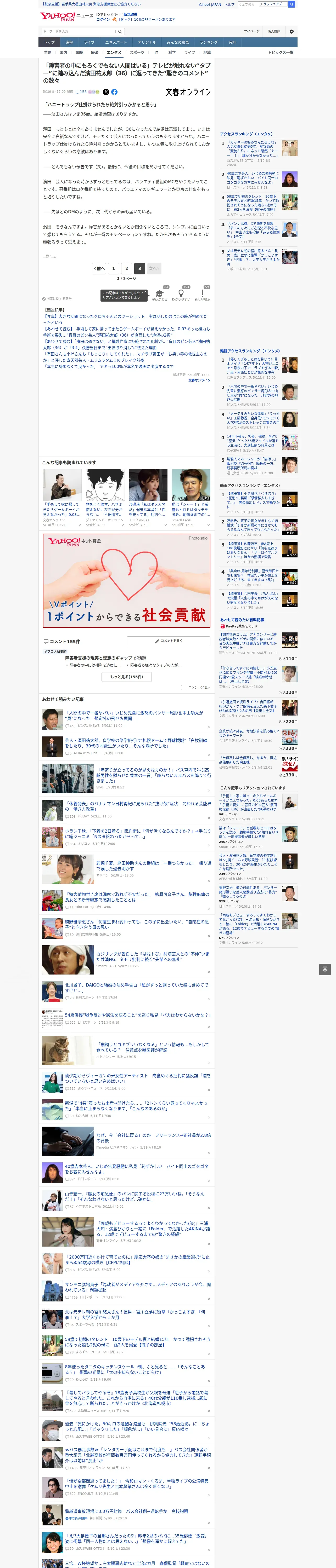Screen dimensions: 336x1568
Task: Toggle the コメント非表示 checkbox
Action: [183, 687]
